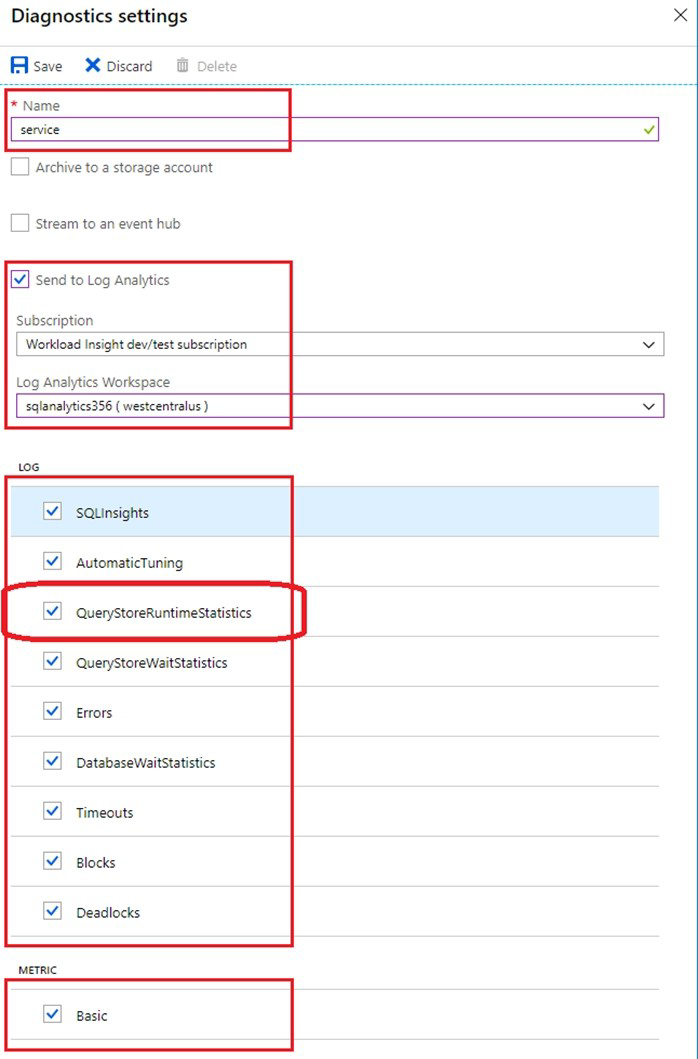This screenshot has width=698, height=1059.
Task: Uncheck the Blocks log checkbox
Action: point(53,862)
